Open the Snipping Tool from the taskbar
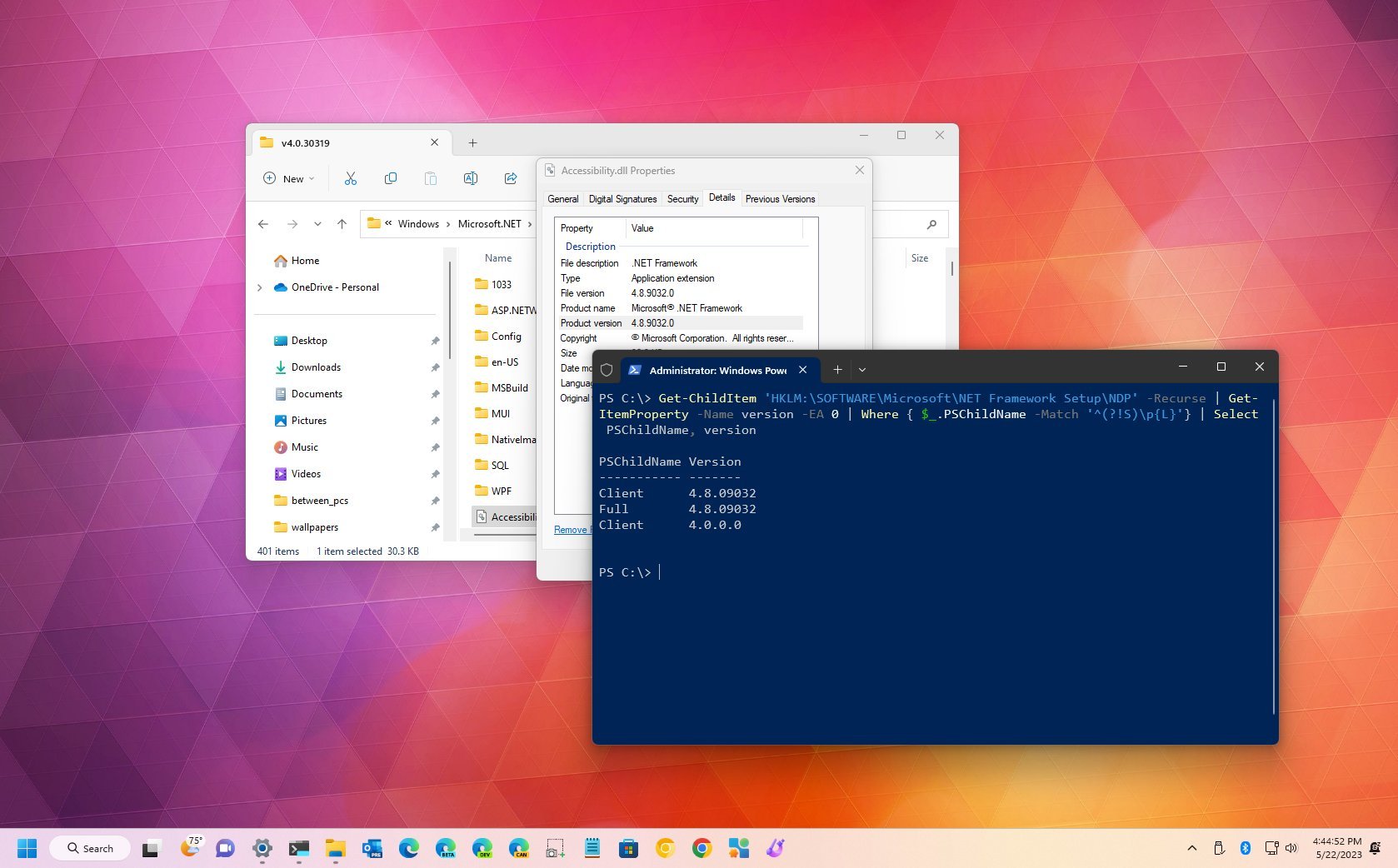The image size is (1398, 868). pos(555,848)
